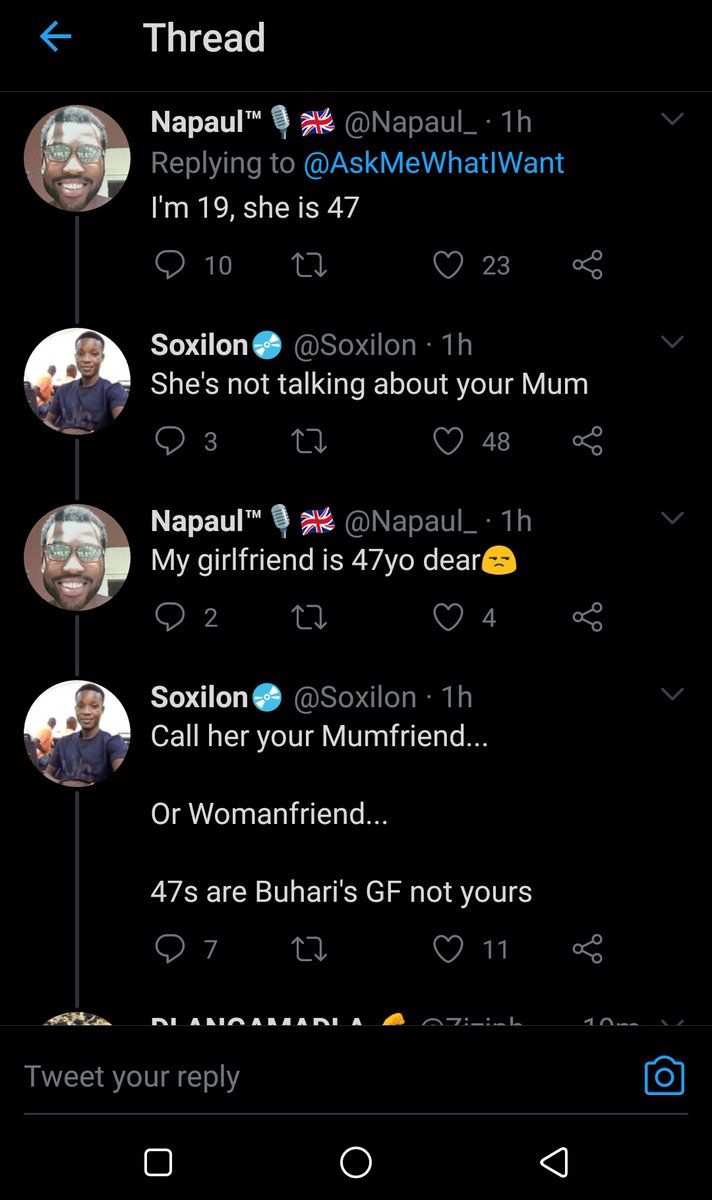
Task: Tap the back arrow in Thread header
Action: coord(55,38)
